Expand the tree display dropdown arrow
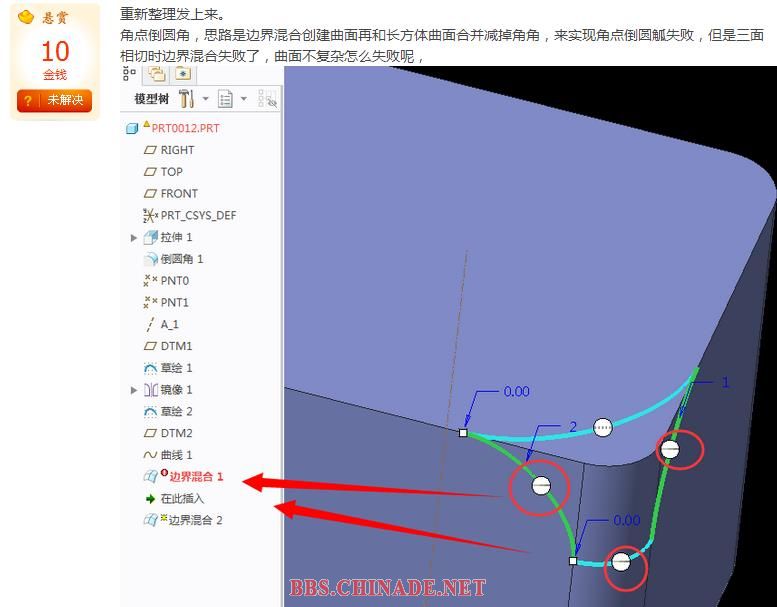 tap(243, 99)
